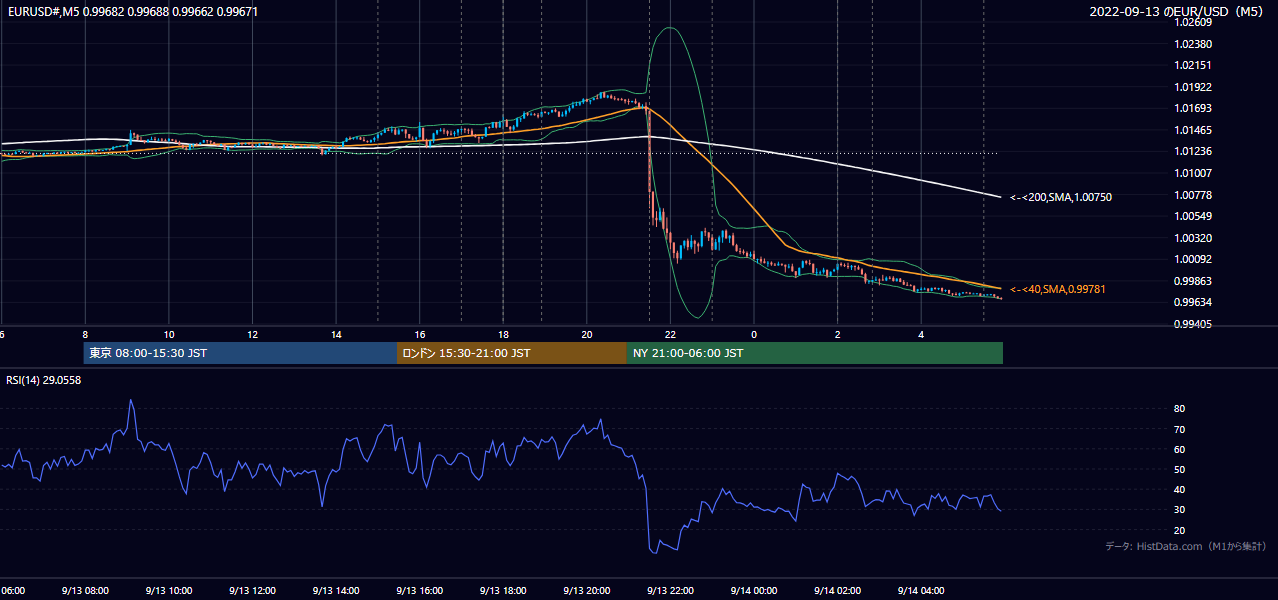This screenshot has height=600, width=1278.
Task: Click price axis value 1.00549
Action: tap(1193, 216)
